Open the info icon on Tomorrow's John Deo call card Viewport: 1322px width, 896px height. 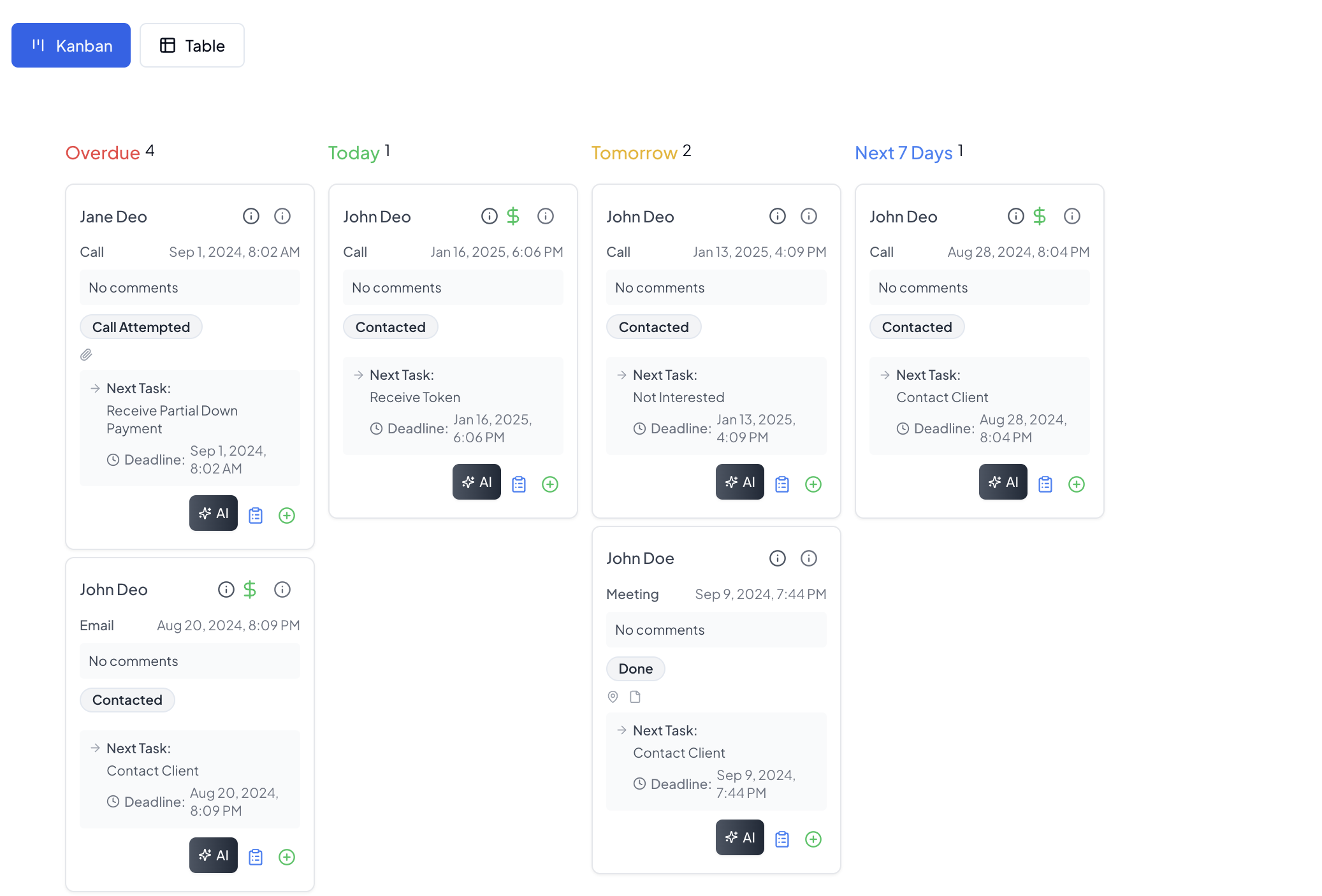point(778,216)
